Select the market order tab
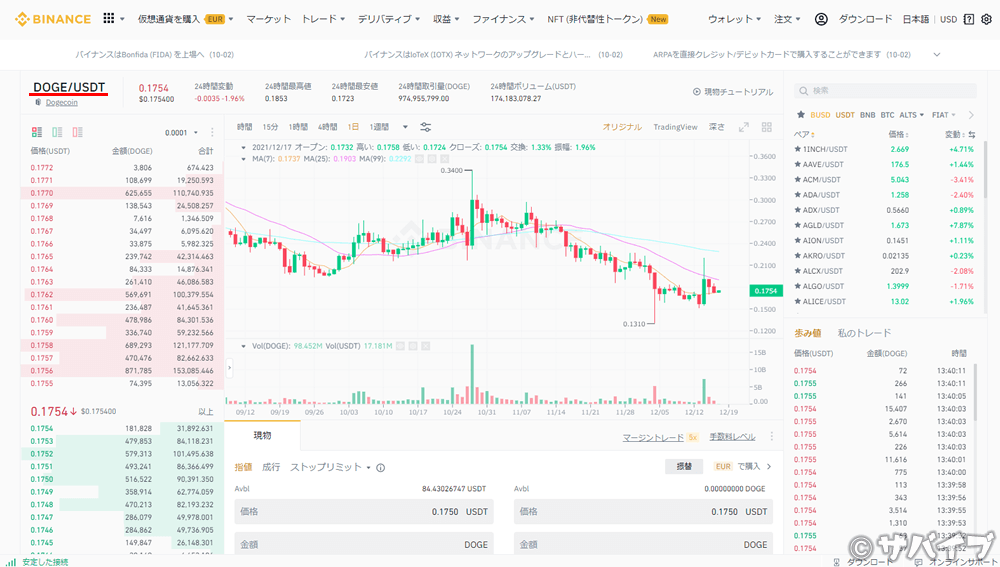The width and height of the screenshot is (1000, 567). pyautogui.click(x=271, y=468)
